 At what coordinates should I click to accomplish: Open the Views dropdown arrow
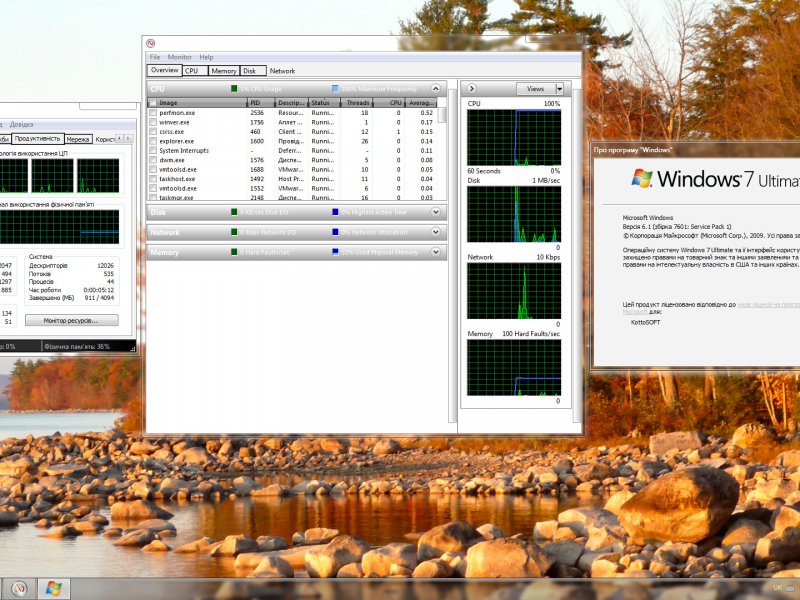point(559,89)
